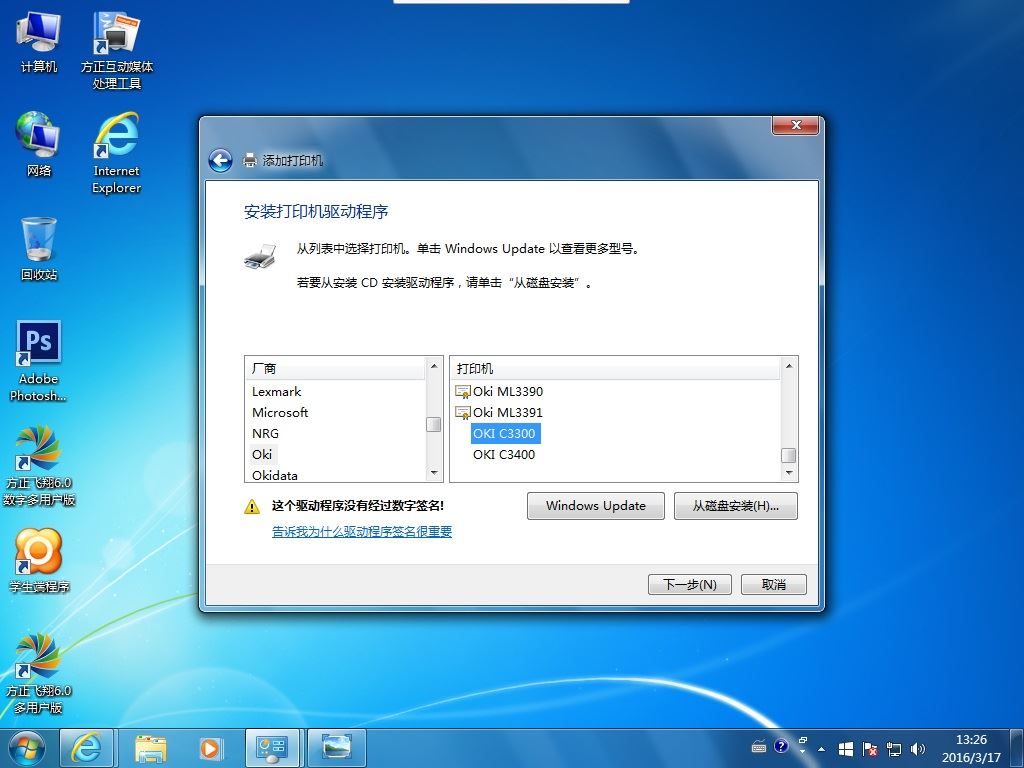Click the 取消 button

pos(773,584)
